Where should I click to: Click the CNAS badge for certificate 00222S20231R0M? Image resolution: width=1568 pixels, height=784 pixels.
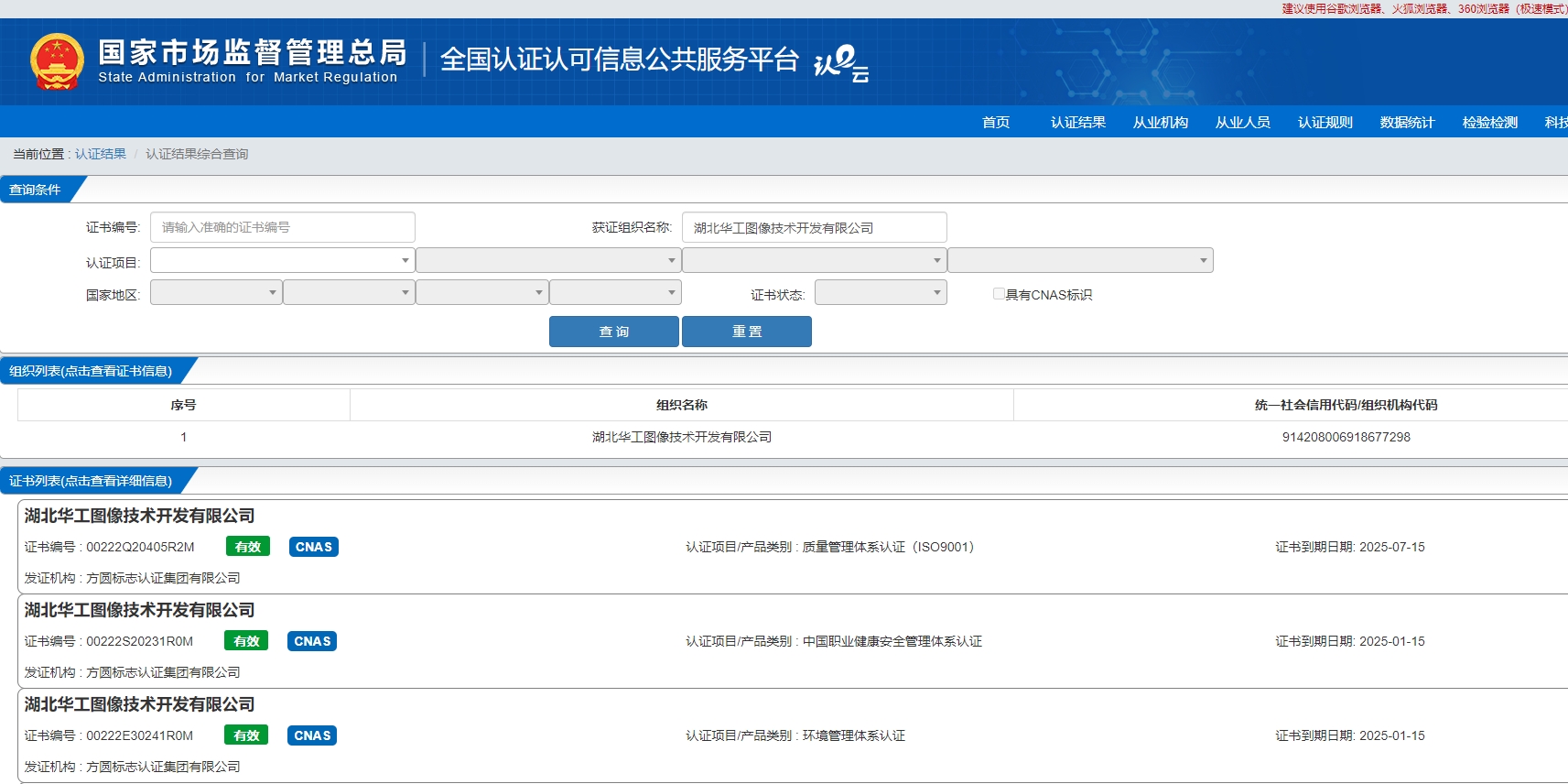[x=312, y=641]
